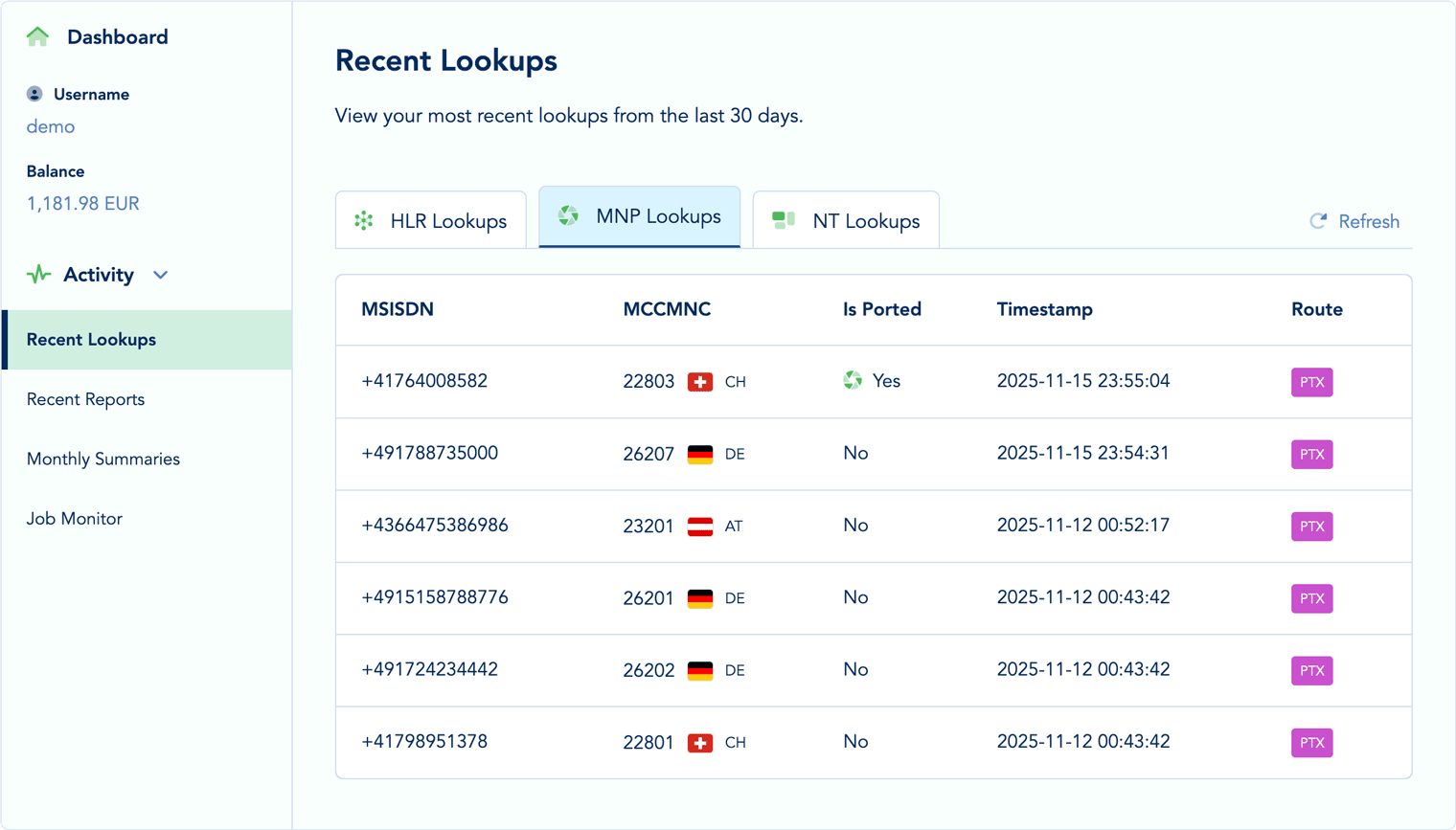Click the user avatar icon next to Username
Image resolution: width=1456 pixels, height=830 pixels.
click(x=34, y=94)
